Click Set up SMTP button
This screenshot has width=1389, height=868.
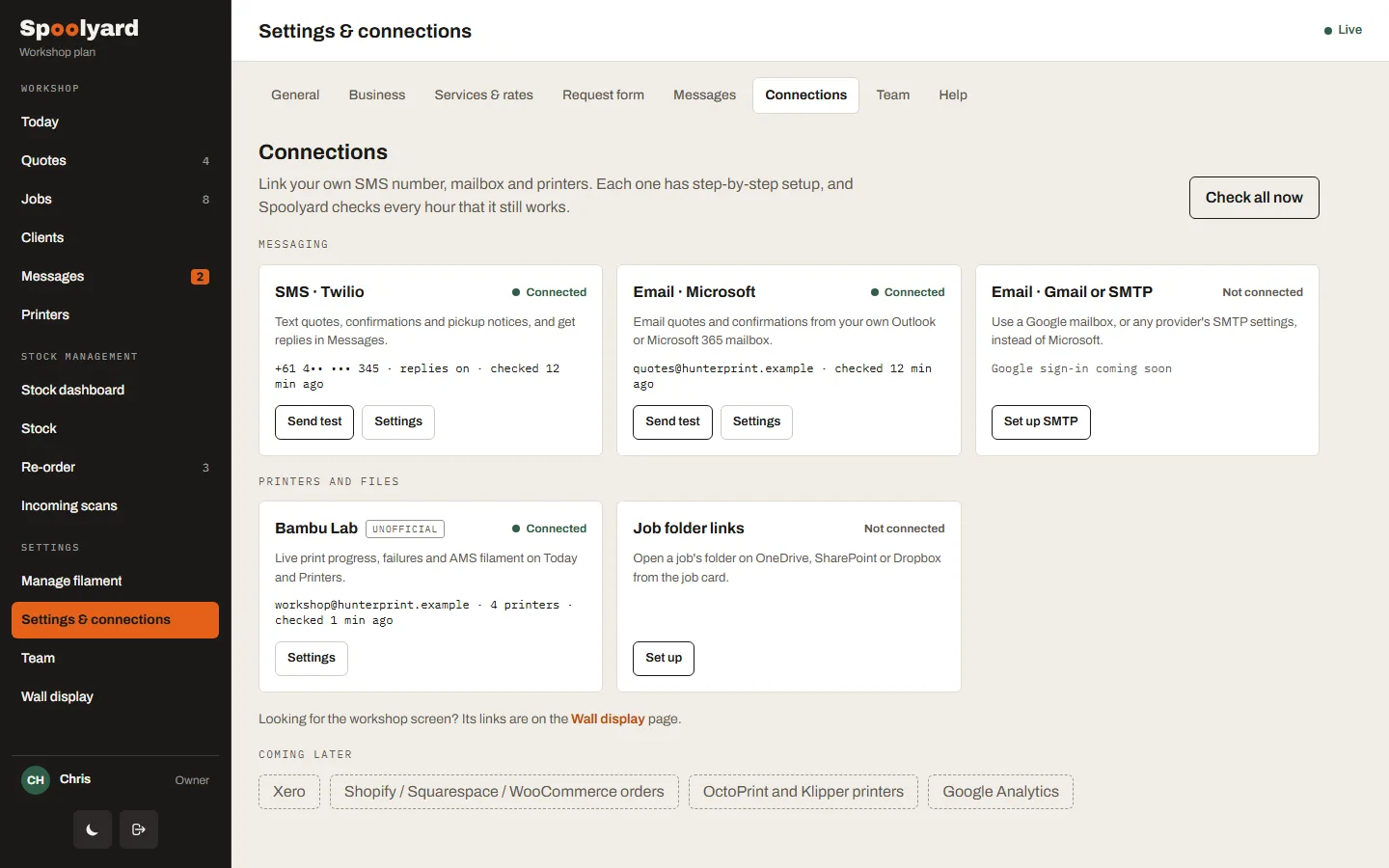coord(1041,422)
